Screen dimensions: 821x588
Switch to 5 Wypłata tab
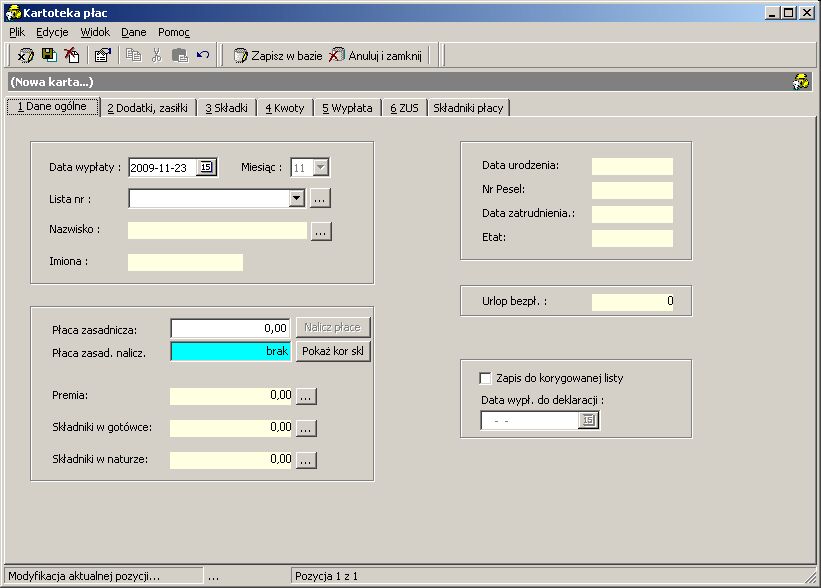click(x=347, y=108)
